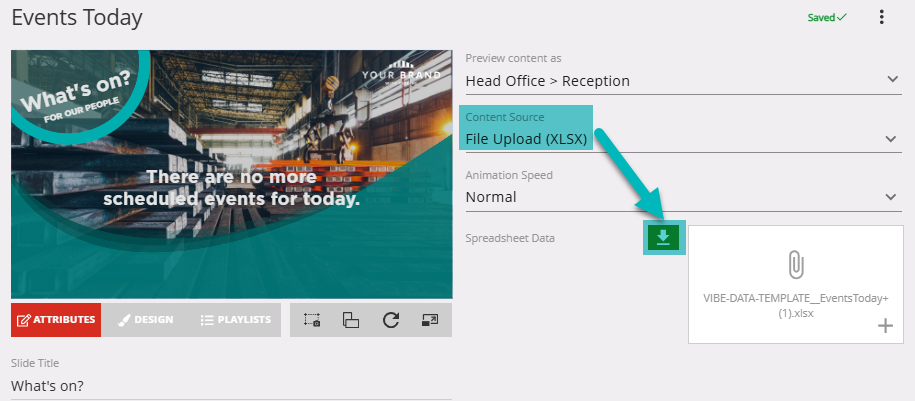The image size is (915, 401).
Task: Click the overlapping squares duplicate icon
Action: click(351, 320)
